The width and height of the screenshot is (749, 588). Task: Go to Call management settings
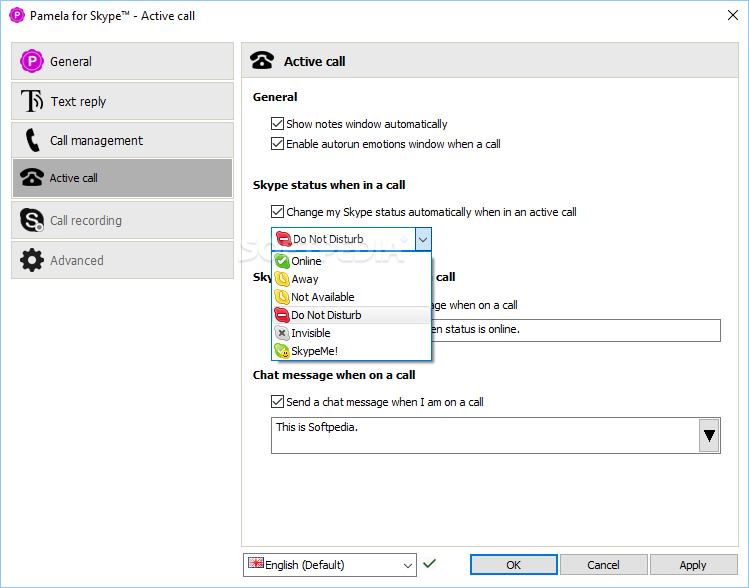[122, 140]
